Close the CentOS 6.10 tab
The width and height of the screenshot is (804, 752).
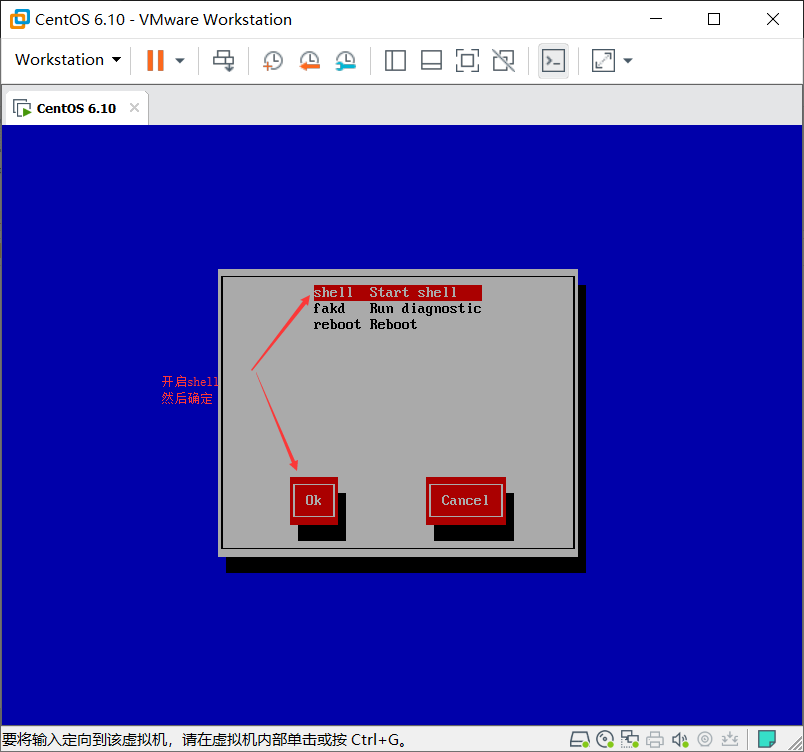pyautogui.click(x=134, y=108)
